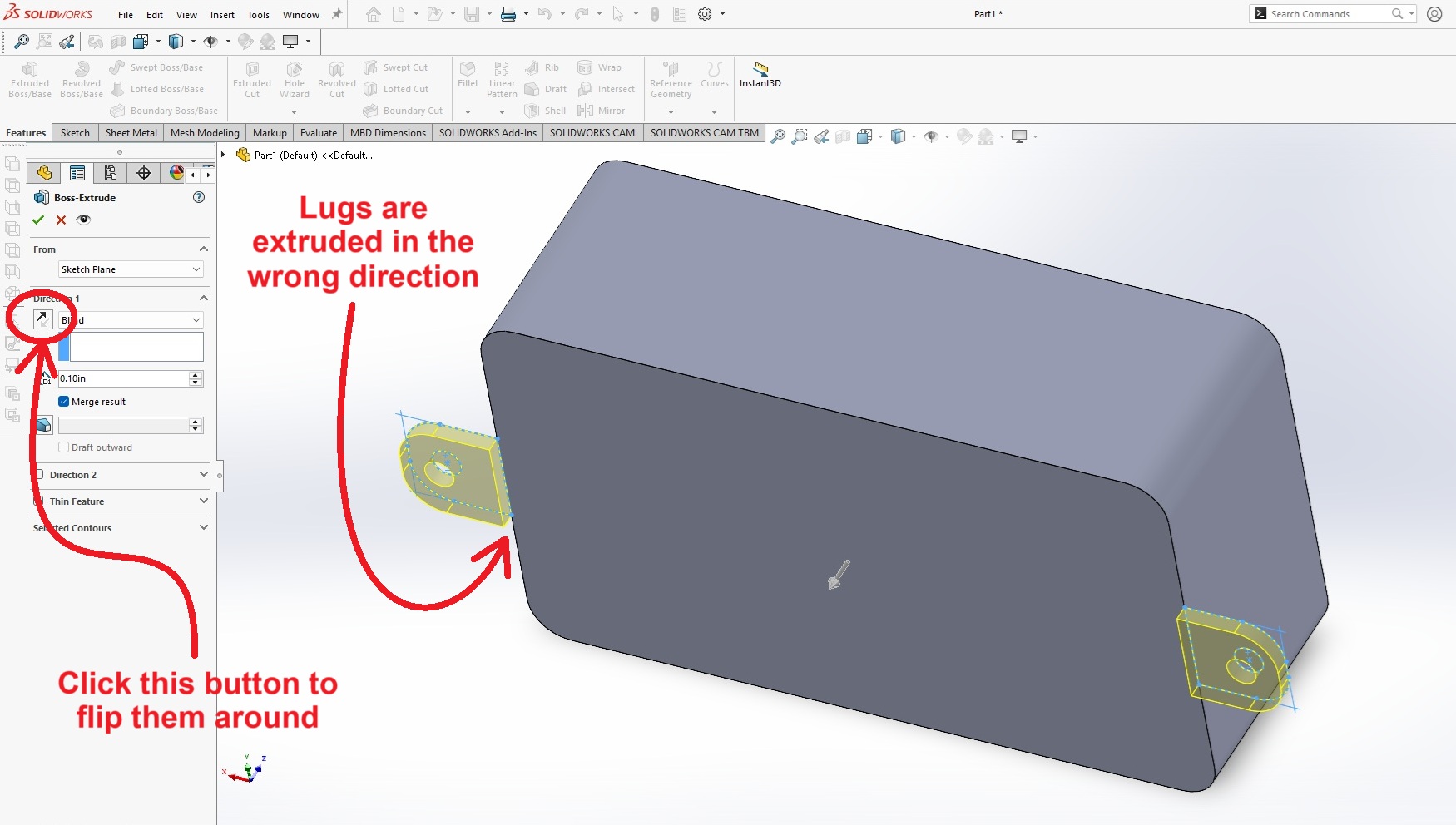Accept the Boss-Extrude with green checkmark
This screenshot has height=825, width=1456.
[x=38, y=220]
